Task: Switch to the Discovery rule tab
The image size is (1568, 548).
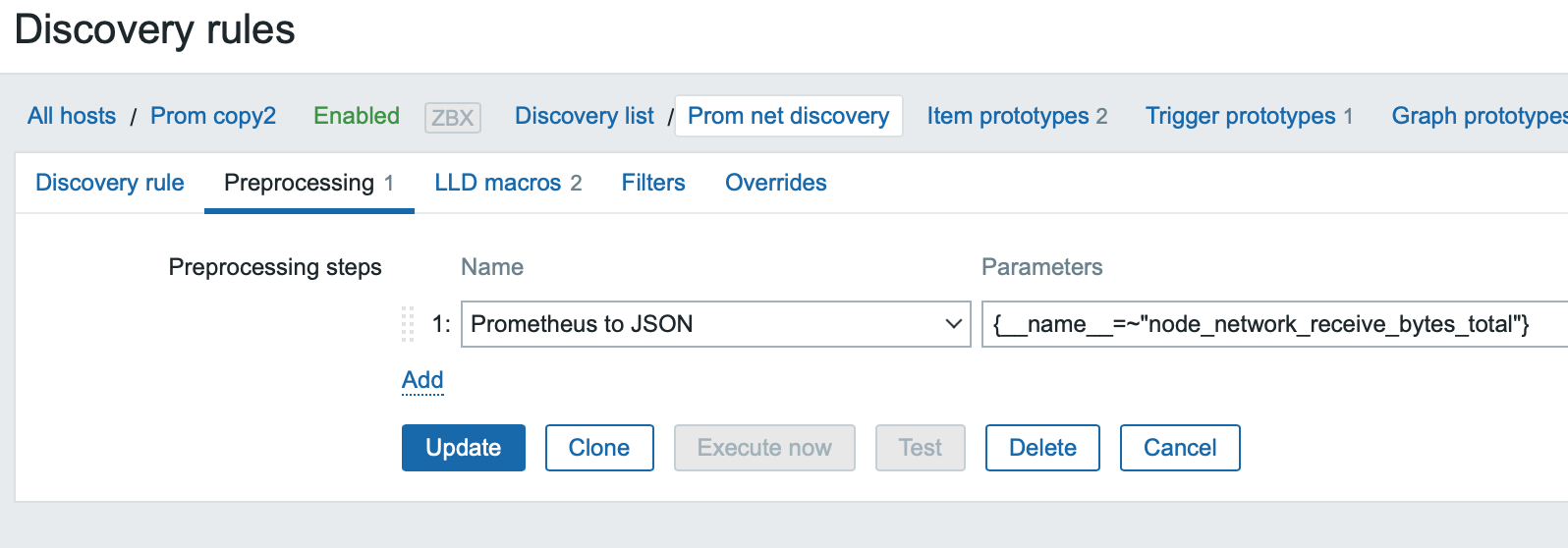Action: coord(110,183)
